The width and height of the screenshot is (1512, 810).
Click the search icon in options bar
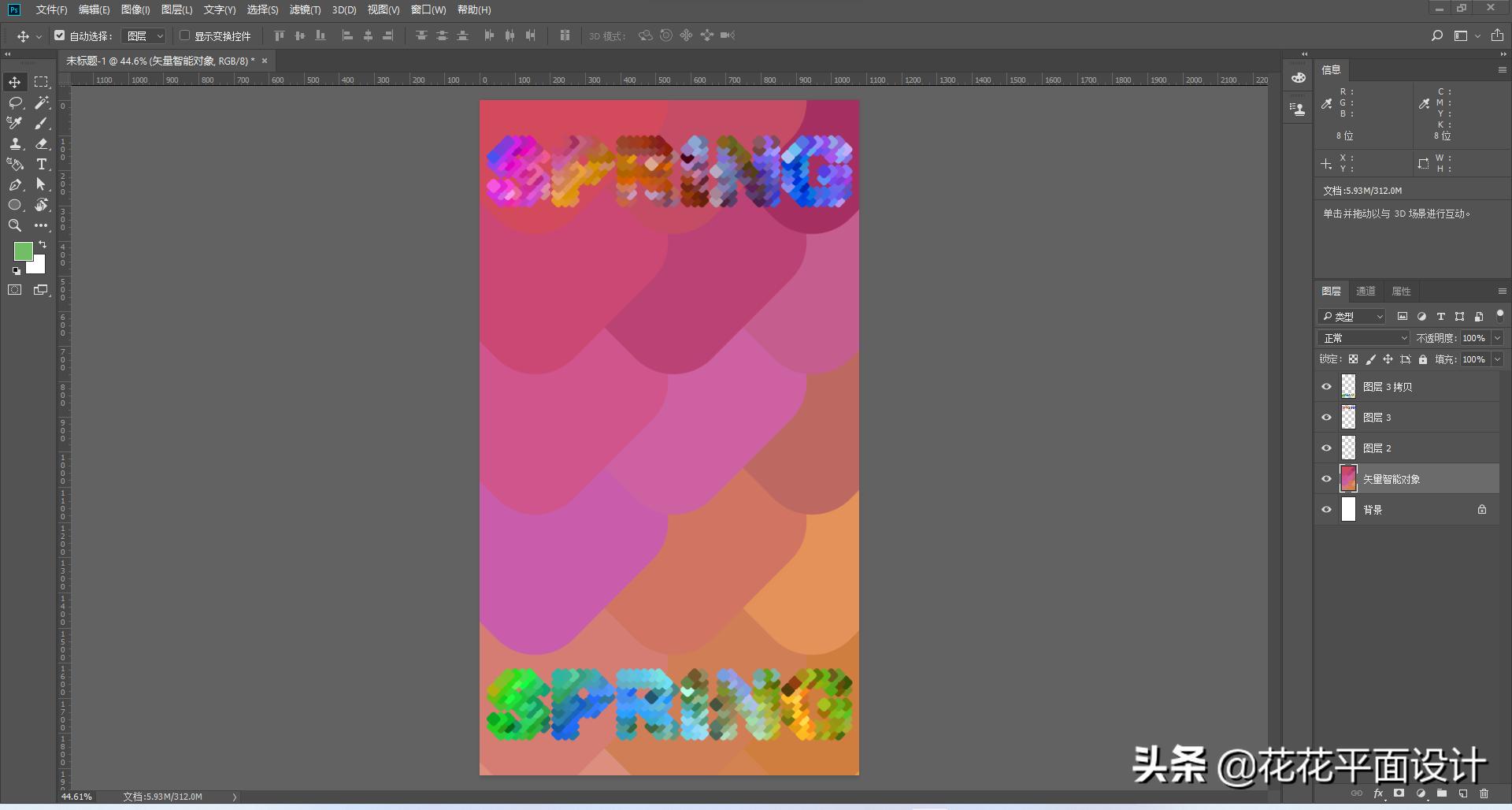click(x=1436, y=35)
